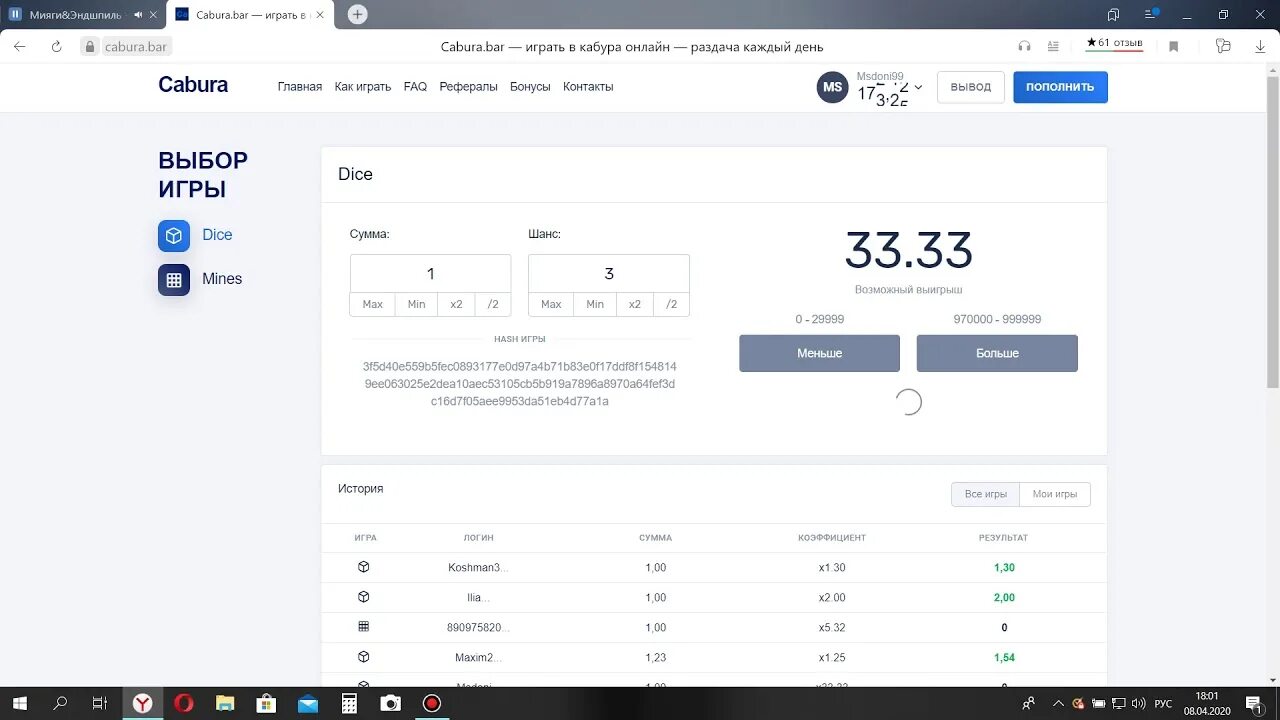Open the notification center icon
The height and width of the screenshot is (720, 1280).
(x=1254, y=703)
